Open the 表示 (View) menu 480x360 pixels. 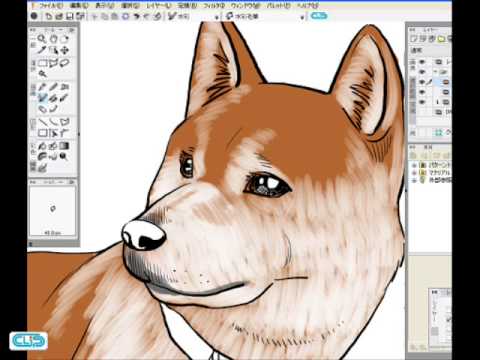pyautogui.click(x=104, y=6)
